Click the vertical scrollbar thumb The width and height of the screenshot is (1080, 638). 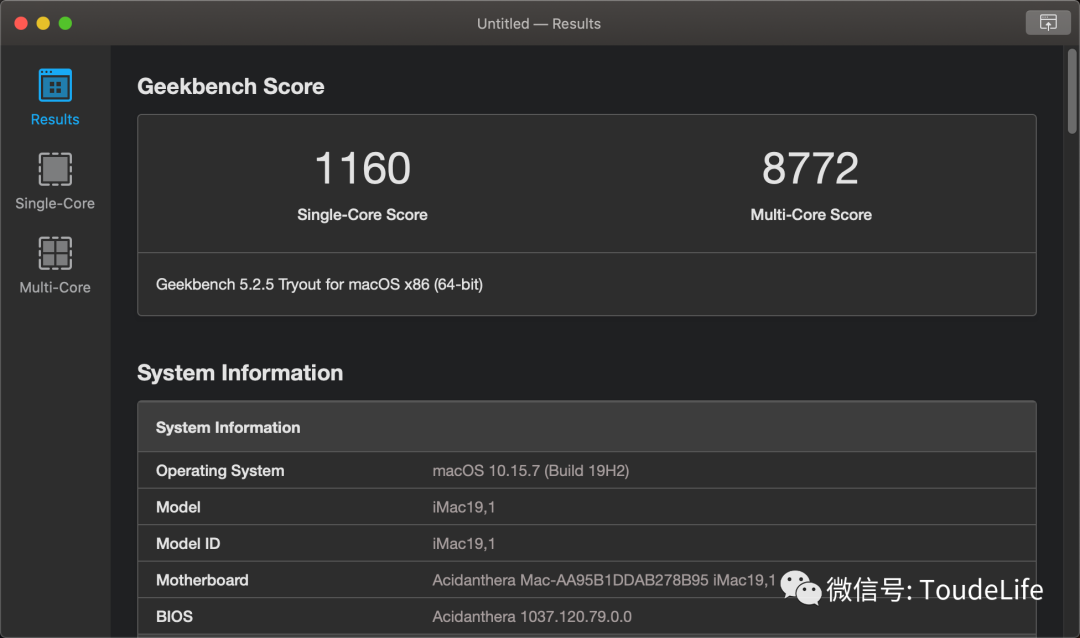coord(1072,91)
